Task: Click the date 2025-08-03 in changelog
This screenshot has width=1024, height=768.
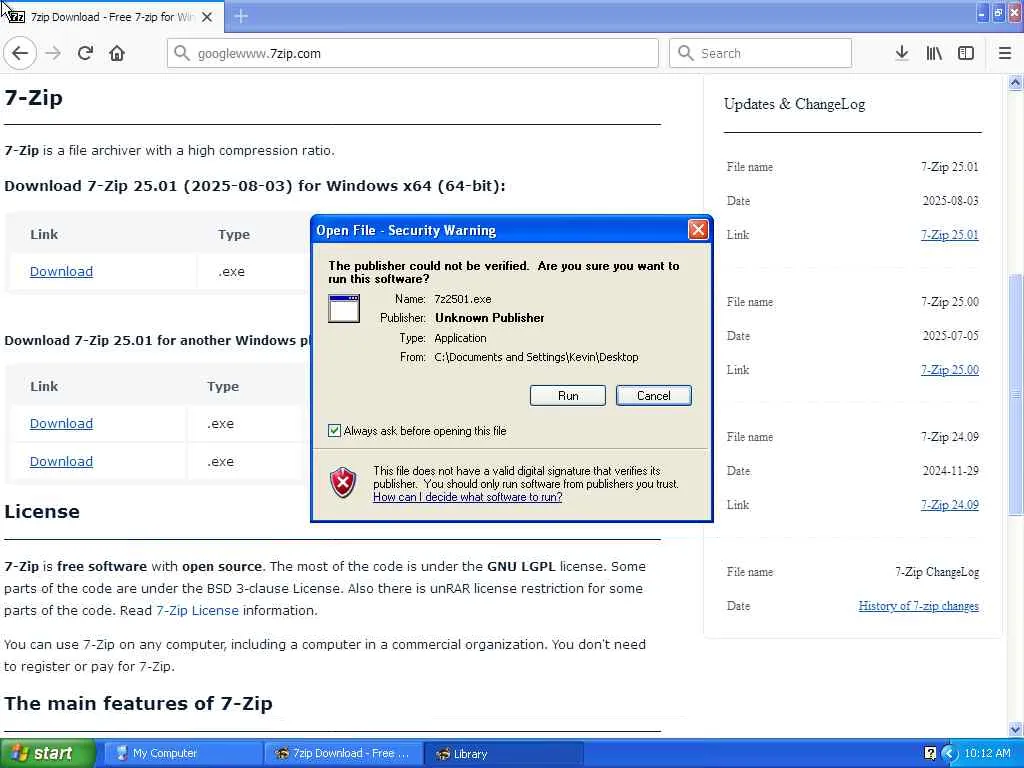Action: tap(950, 200)
